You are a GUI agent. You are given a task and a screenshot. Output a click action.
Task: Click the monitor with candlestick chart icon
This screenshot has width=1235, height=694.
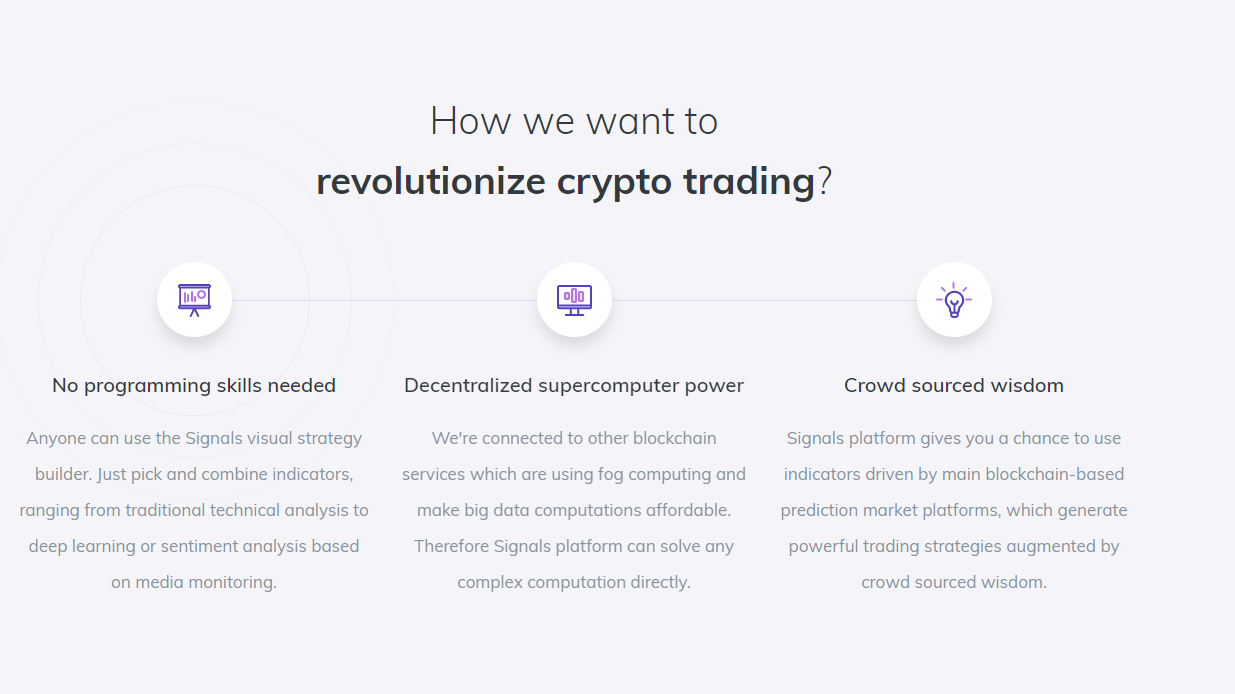(x=574, y=300)
